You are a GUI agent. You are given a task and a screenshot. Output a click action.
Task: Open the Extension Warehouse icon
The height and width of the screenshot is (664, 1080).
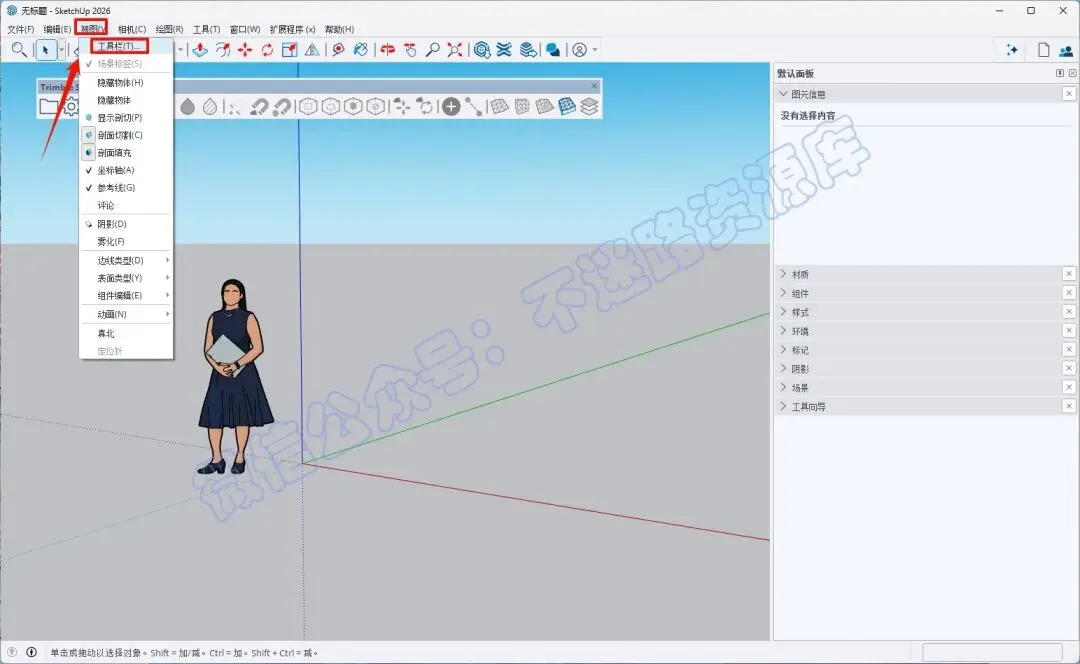click(504, 50)
